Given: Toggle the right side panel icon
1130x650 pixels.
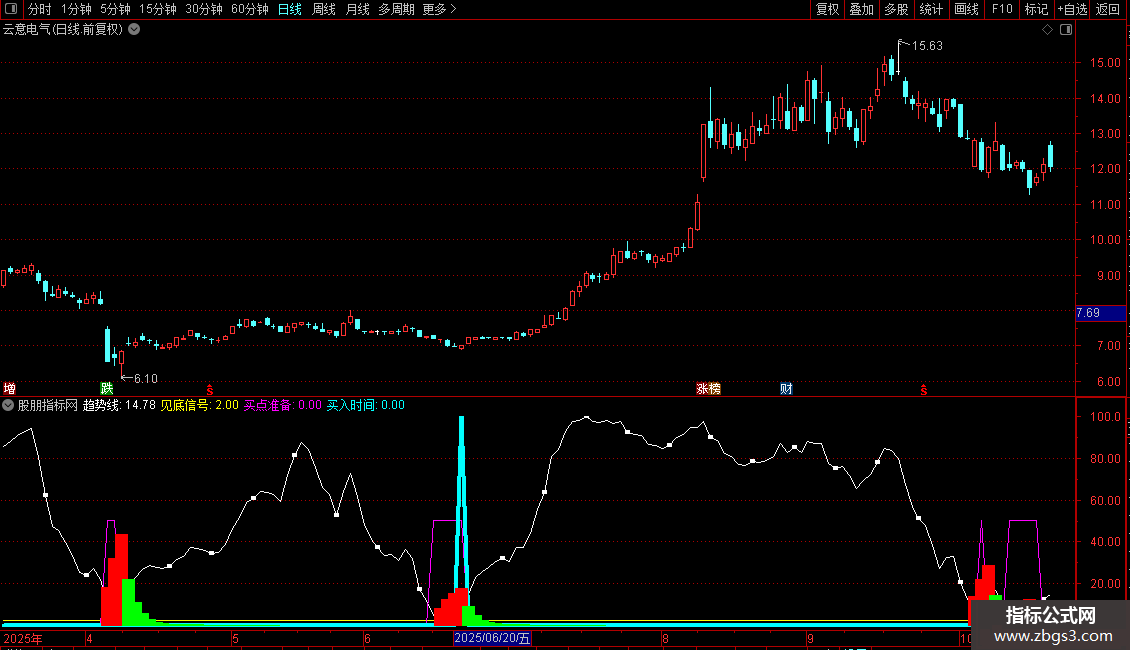Looking at the screenshot, I should coord(1066,30).
